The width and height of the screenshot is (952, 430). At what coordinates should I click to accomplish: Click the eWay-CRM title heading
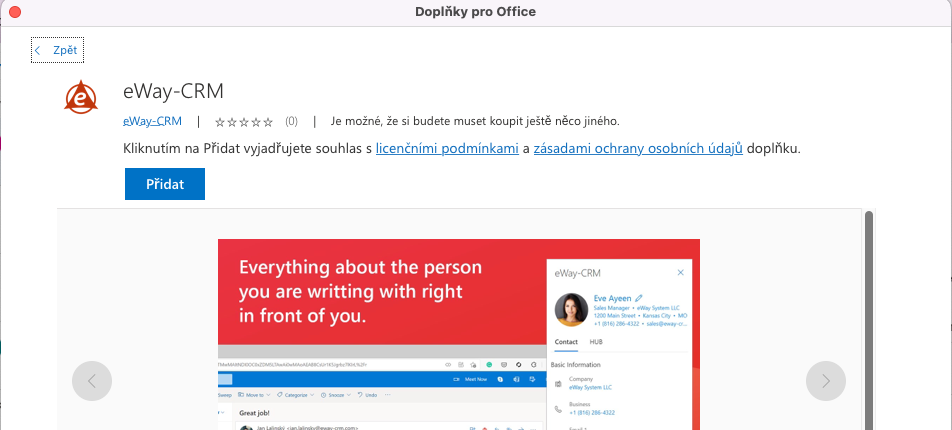[x=174, y=92]
